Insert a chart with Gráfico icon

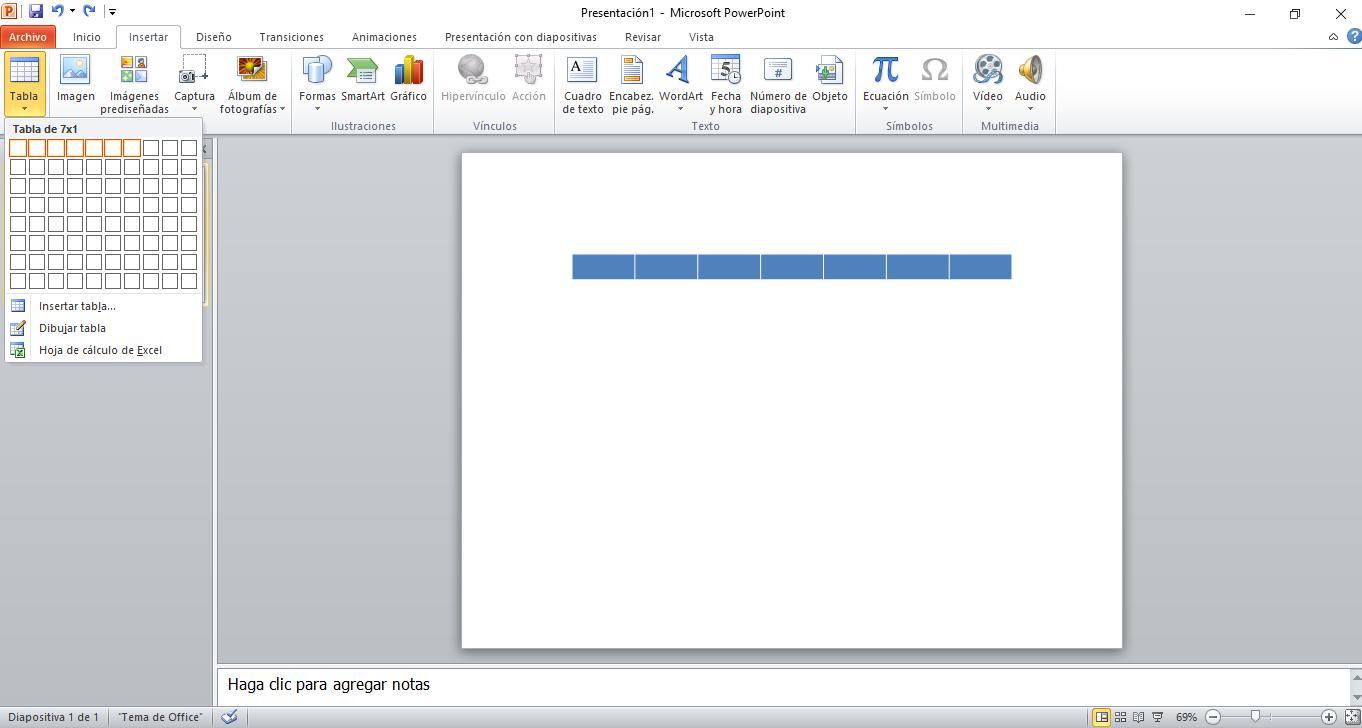point(408,72)
